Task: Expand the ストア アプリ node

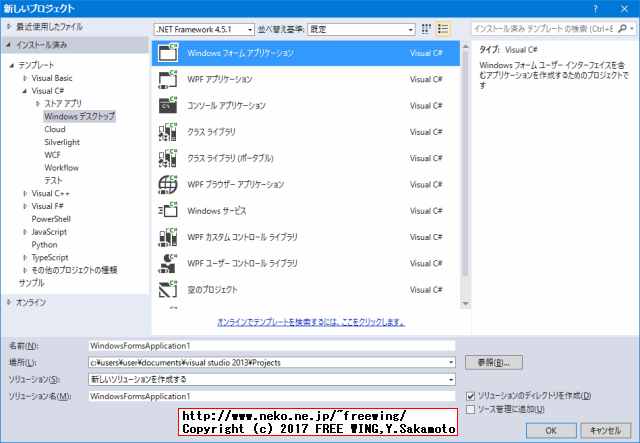Action: click(38, 104)
